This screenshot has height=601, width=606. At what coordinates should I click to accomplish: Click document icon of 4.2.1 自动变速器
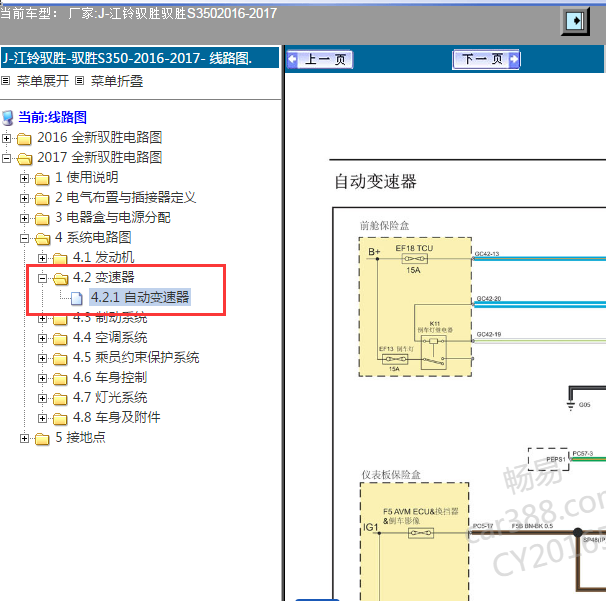click(x=77, y=298)
